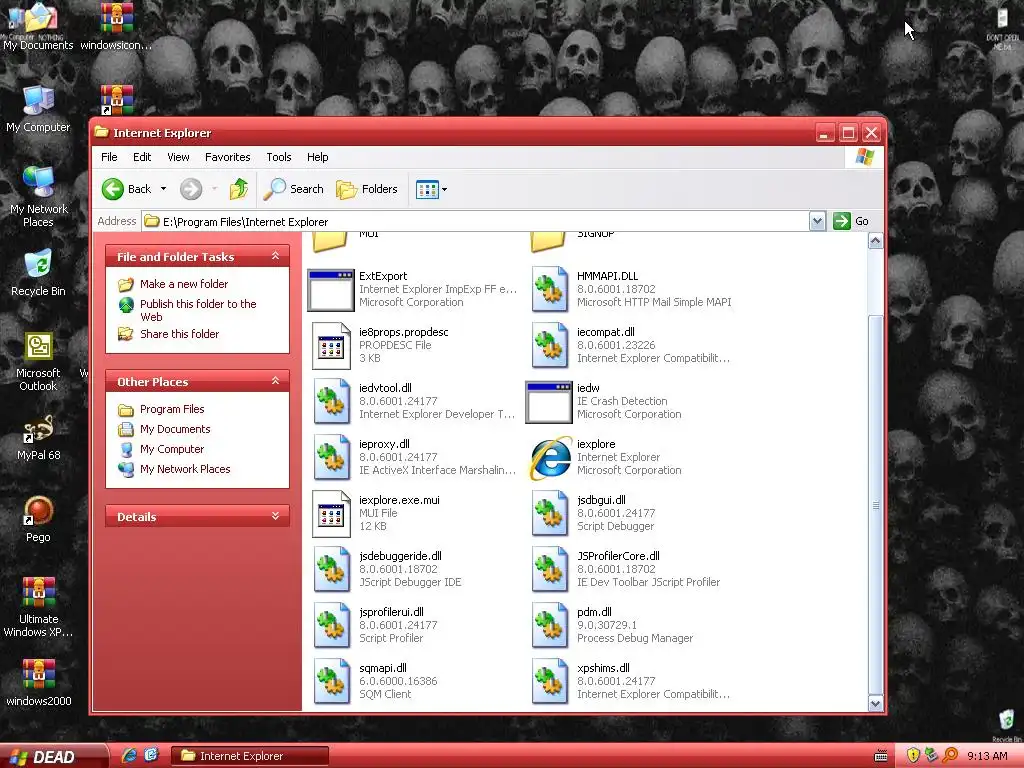Click Make a new folder link
This screenshot has height=768, width=1024.
184,284
